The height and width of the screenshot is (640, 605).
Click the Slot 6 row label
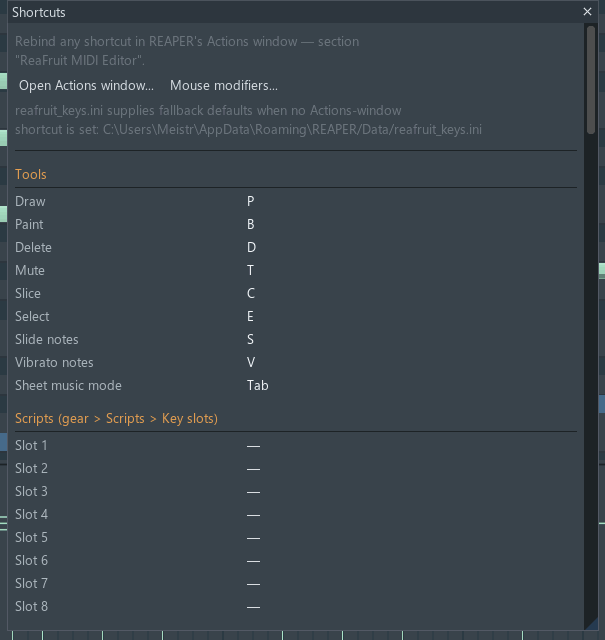tap(31, 561)
